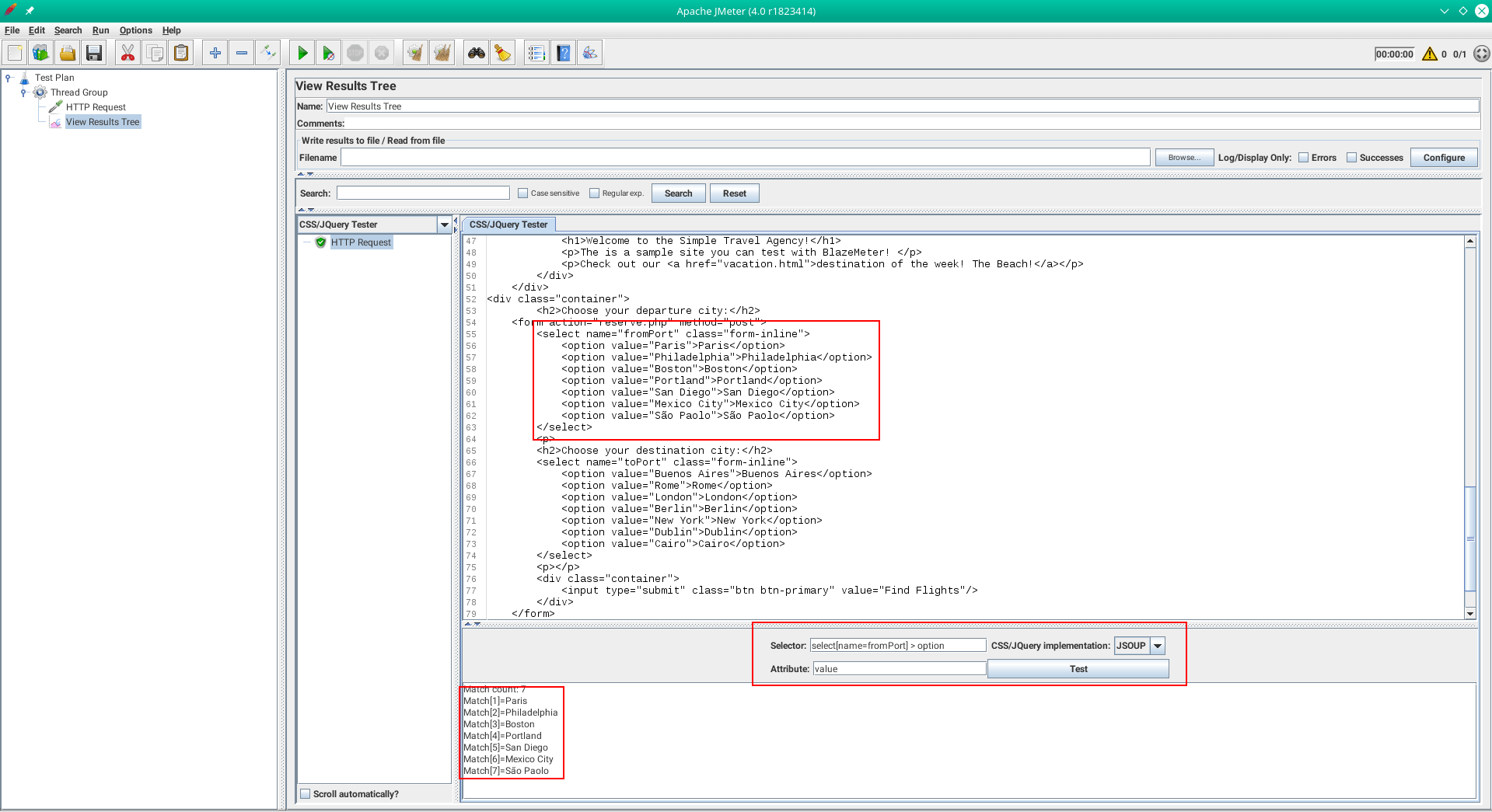The height and width of the screenshot is (812, 1492).
Task: Click the Match[2]=Philadelphia result line
Action: (x=511, y=713)
